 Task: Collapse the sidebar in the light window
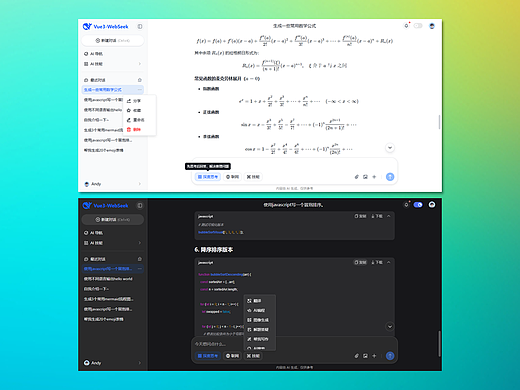coord(140,26)
